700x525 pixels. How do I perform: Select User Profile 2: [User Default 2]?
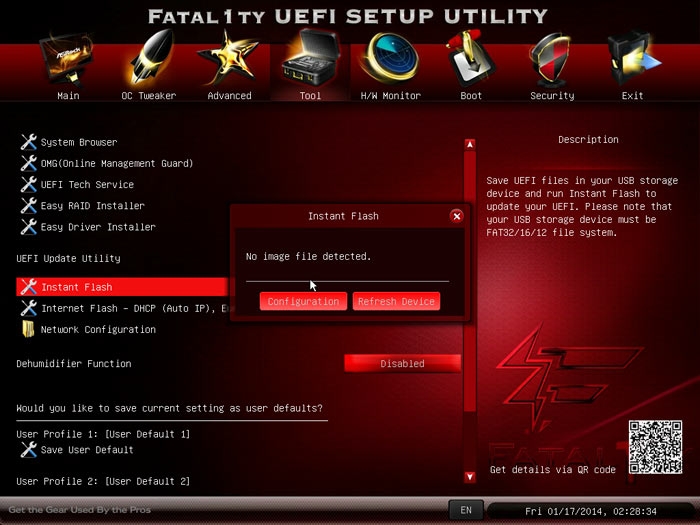click(103, 481)
